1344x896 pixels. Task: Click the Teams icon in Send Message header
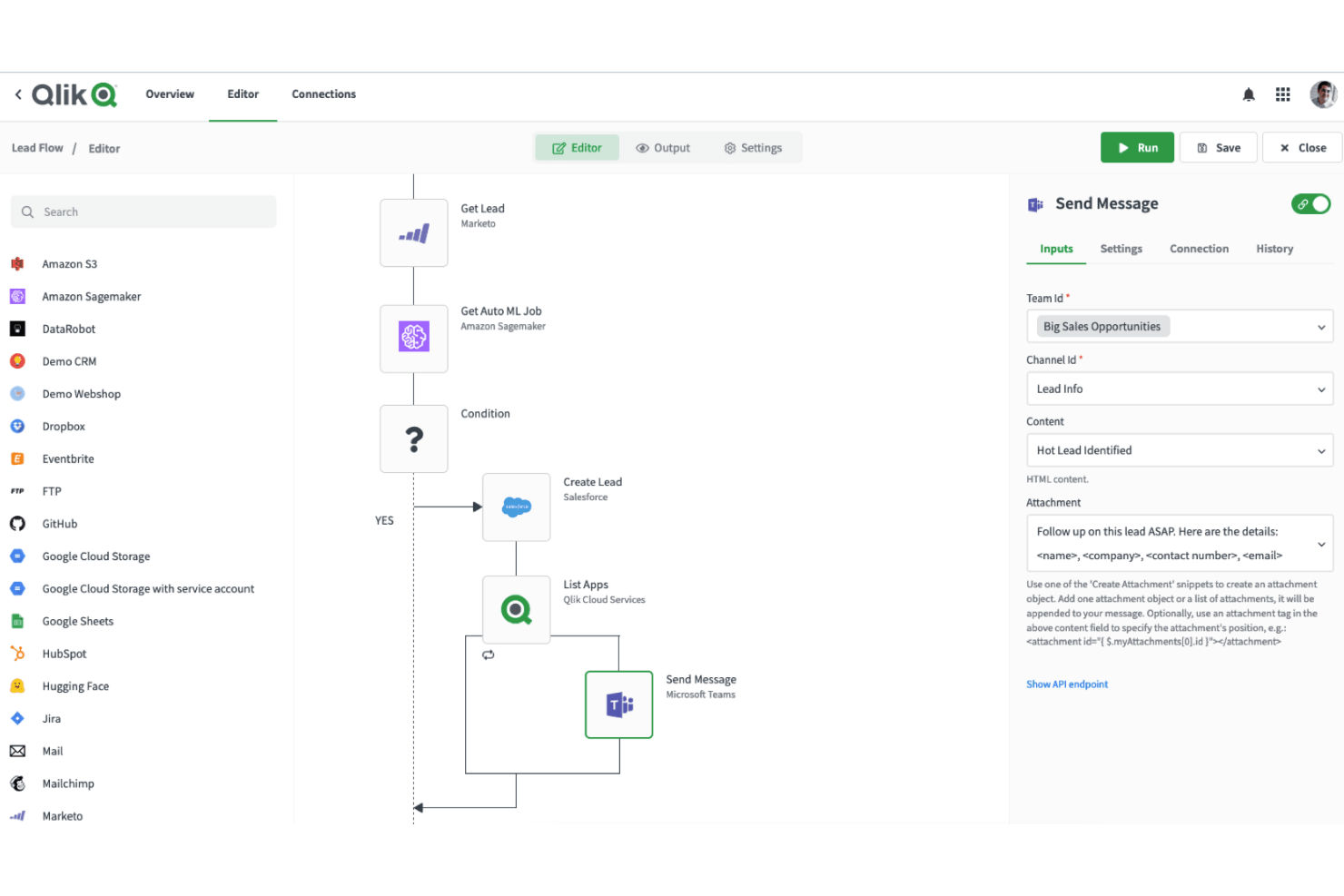pyautogui.click(x=1035, y=204)
